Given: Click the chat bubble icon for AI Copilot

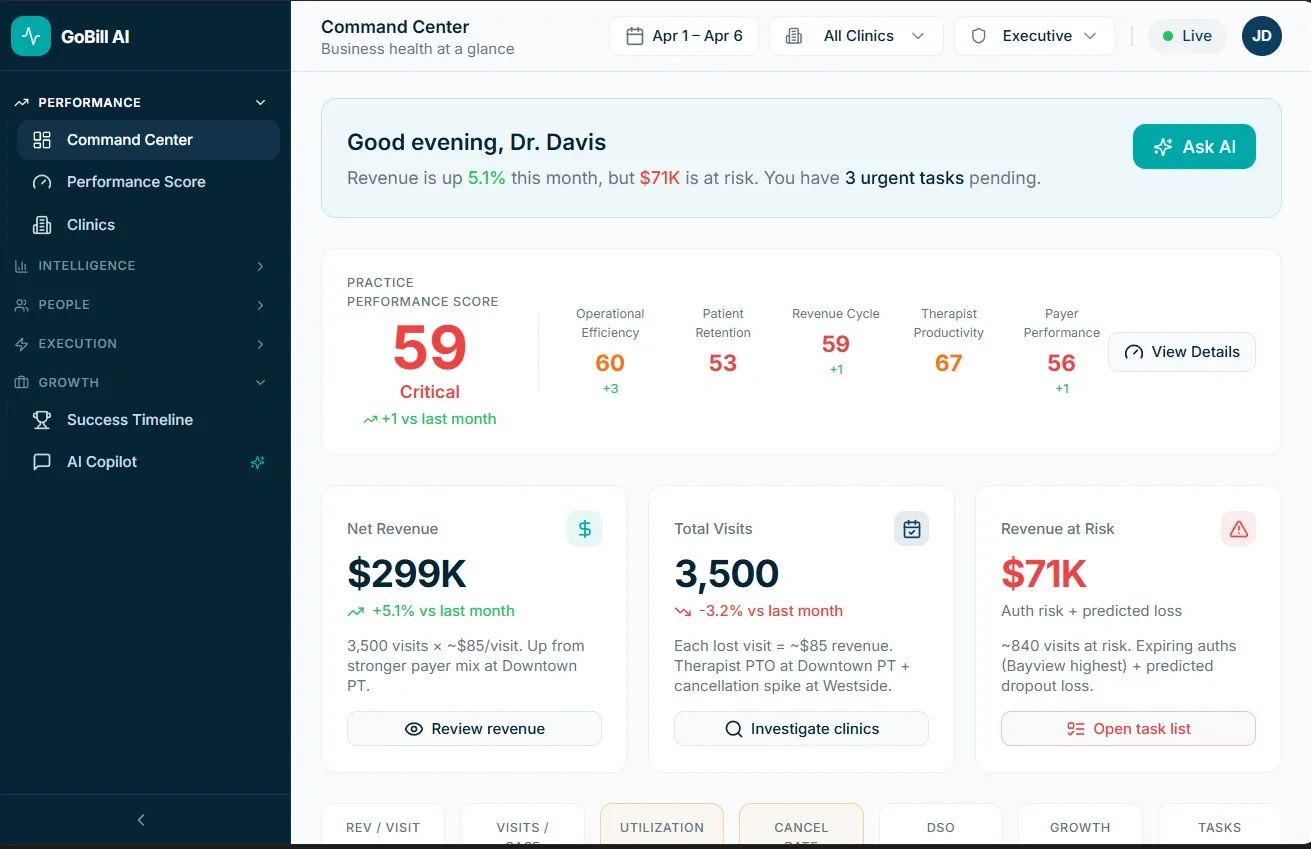Looking at the screenshot, I should point(42,462).
